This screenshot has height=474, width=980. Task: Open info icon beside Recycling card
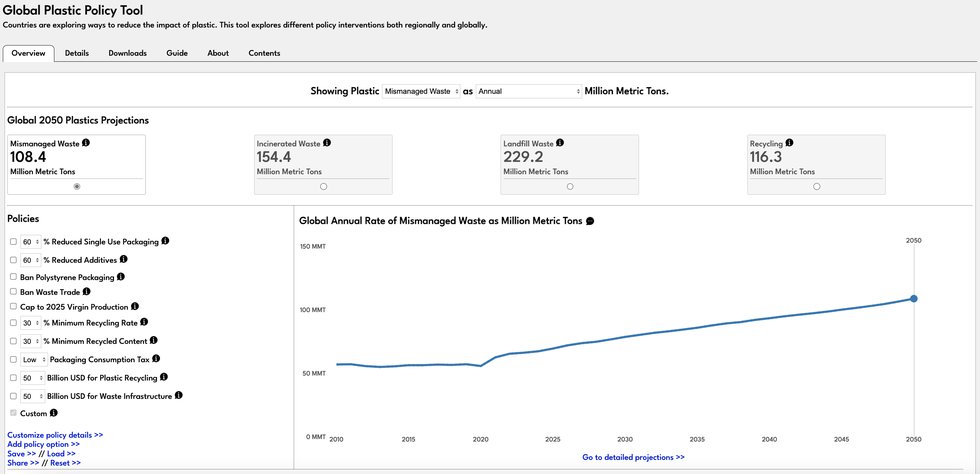789,143
